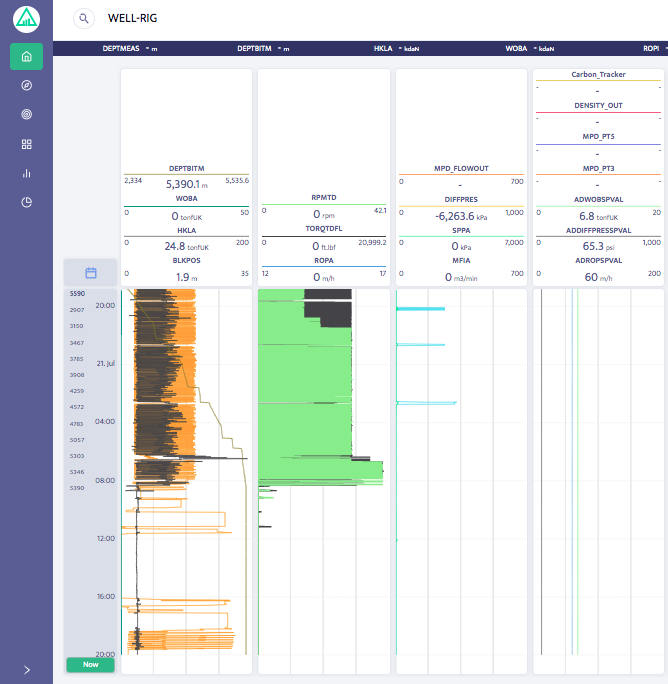Click the search magnifier icon
668x684 pixels.
pos(84,18)
